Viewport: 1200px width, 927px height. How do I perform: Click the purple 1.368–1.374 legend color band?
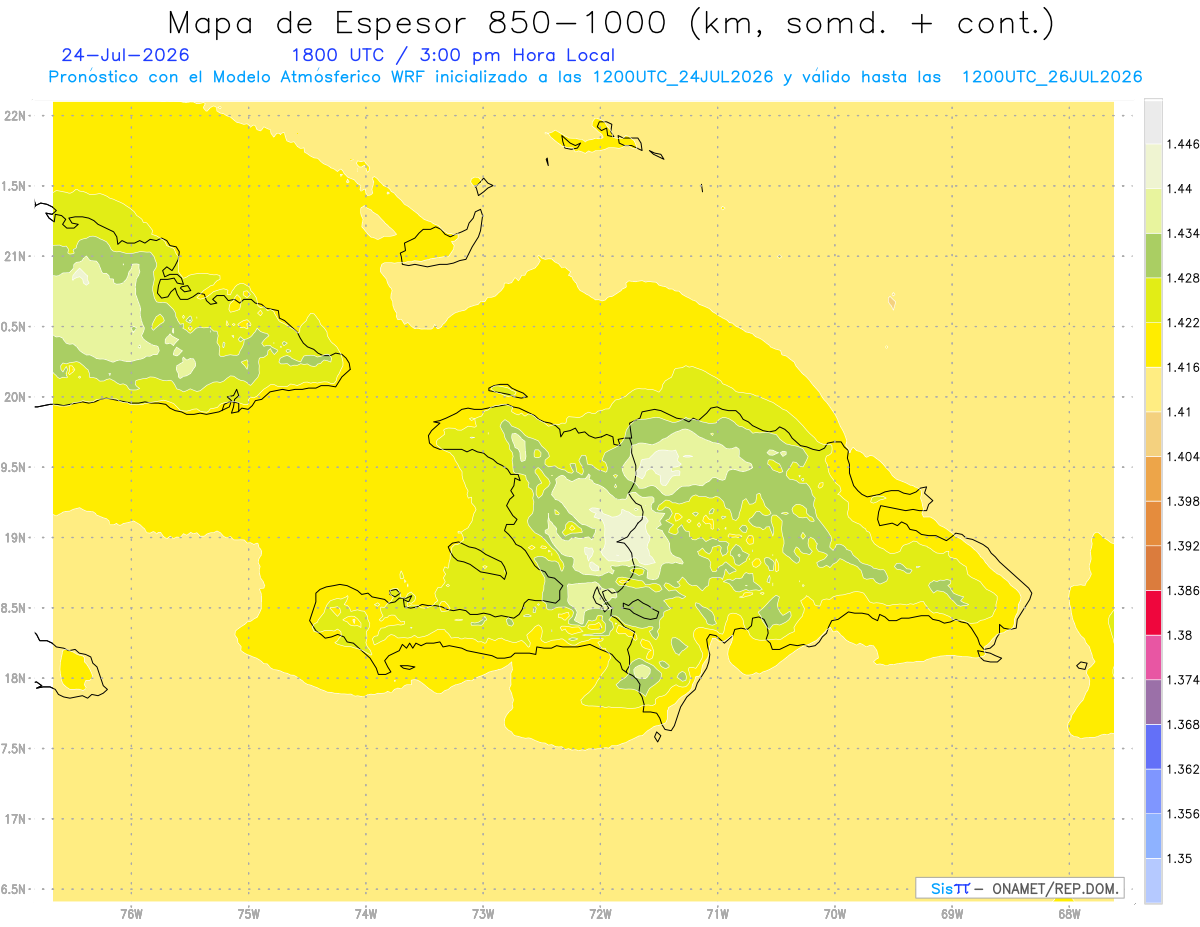(1153, 702)
